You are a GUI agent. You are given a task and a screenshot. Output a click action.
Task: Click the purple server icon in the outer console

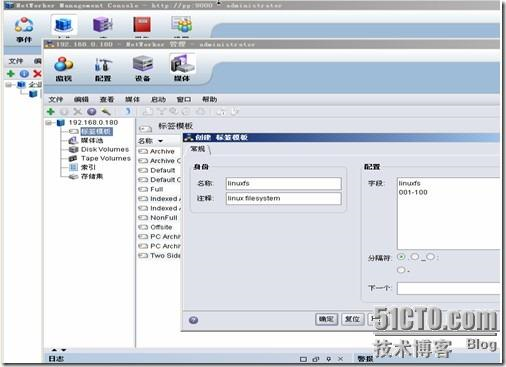tap(102, 25)
